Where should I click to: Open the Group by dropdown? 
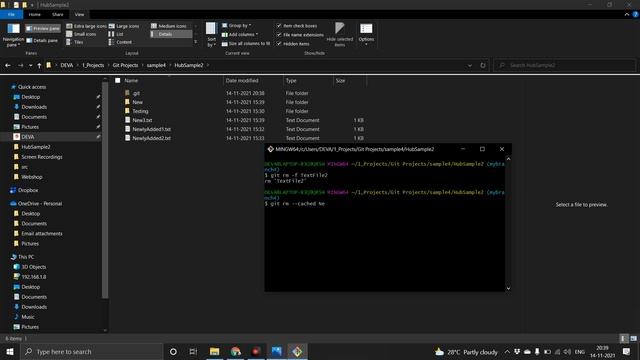(x=236, y=26)
